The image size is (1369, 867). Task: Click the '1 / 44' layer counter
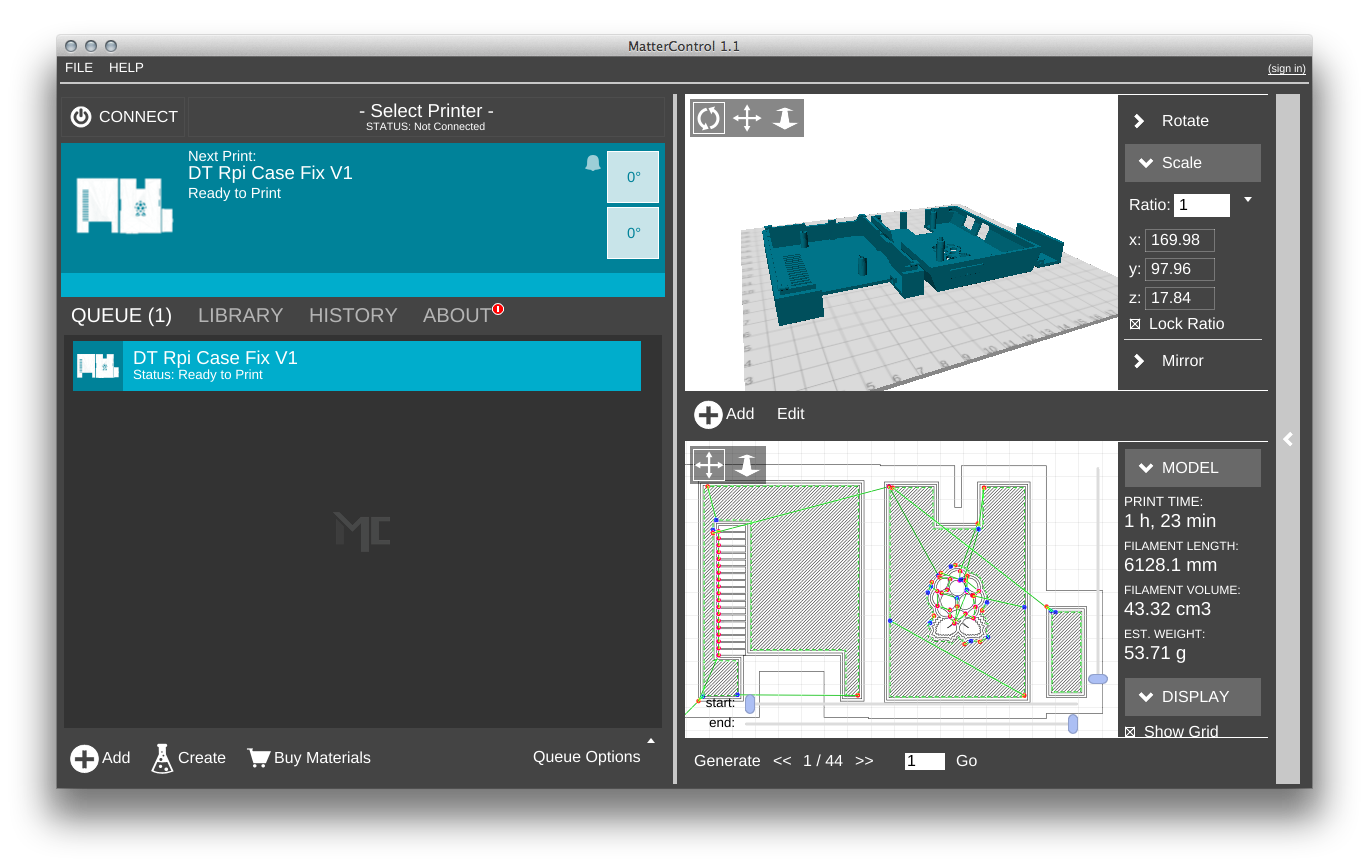823,761
